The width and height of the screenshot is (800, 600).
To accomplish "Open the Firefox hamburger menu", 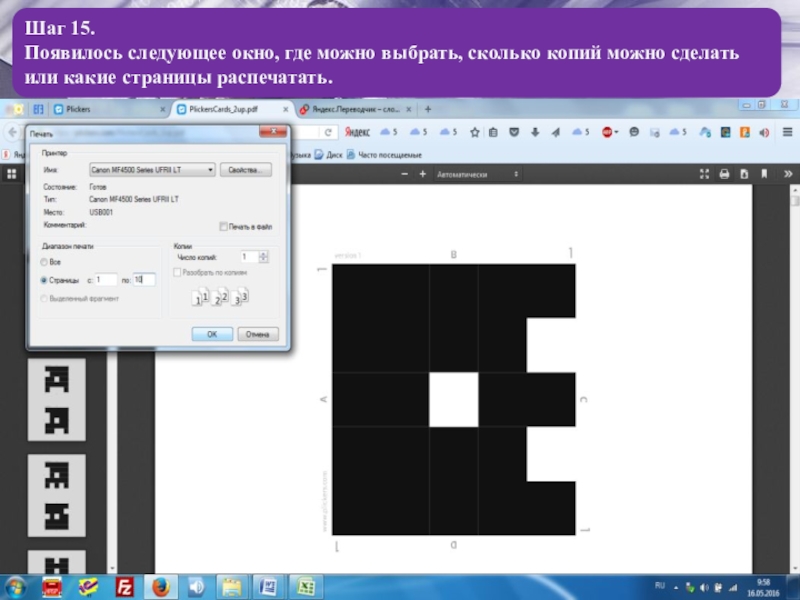I will tap(787, 133).
